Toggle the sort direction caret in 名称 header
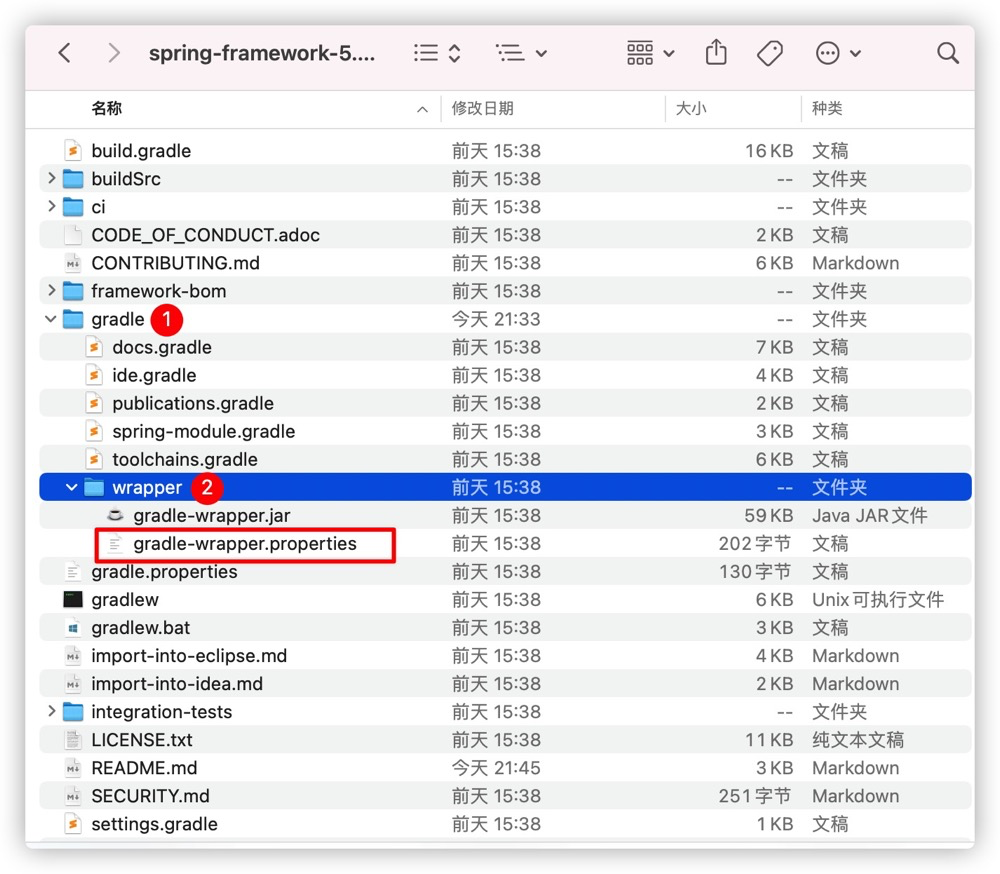Screen dimensions: 1000x874 tap(422, 110)
